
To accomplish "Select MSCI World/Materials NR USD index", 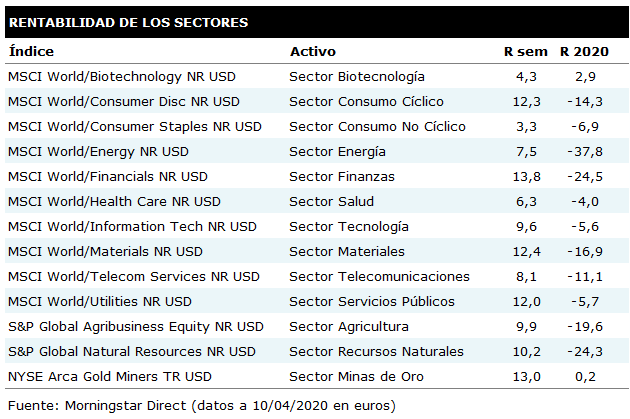I will tap(104, 251).
